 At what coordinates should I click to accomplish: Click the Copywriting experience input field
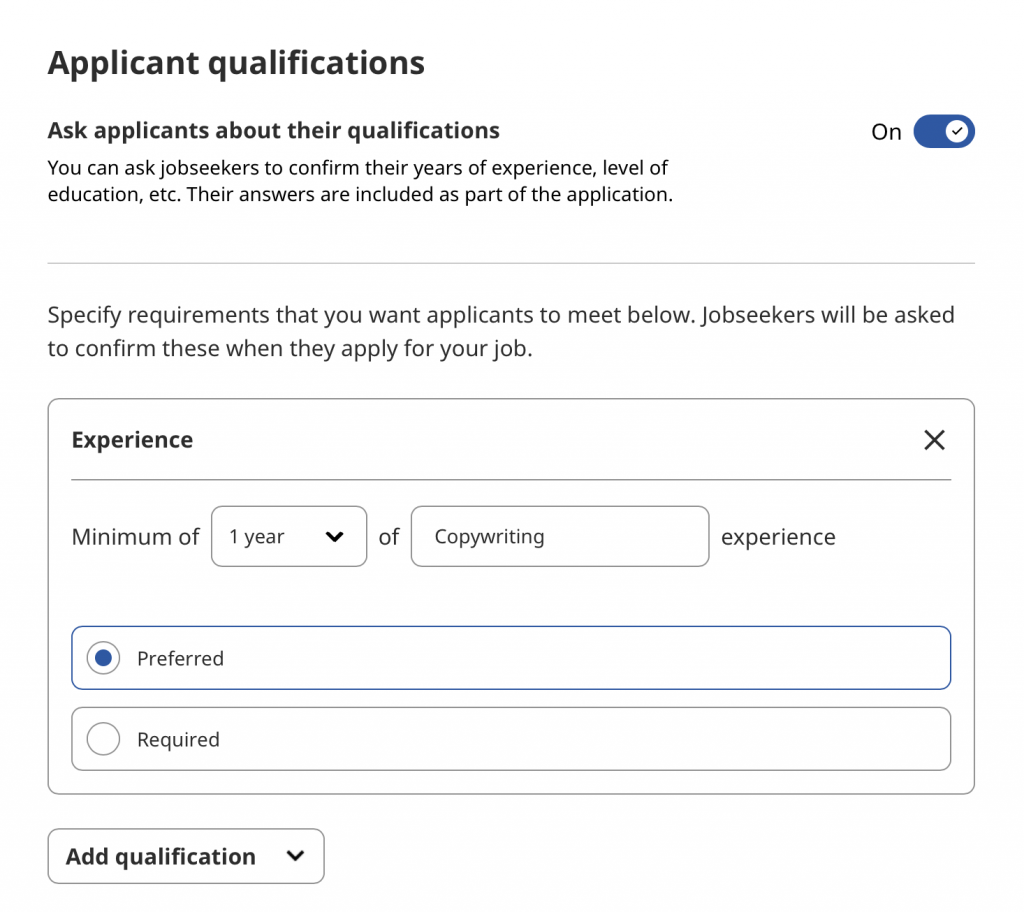coord(560,536)
